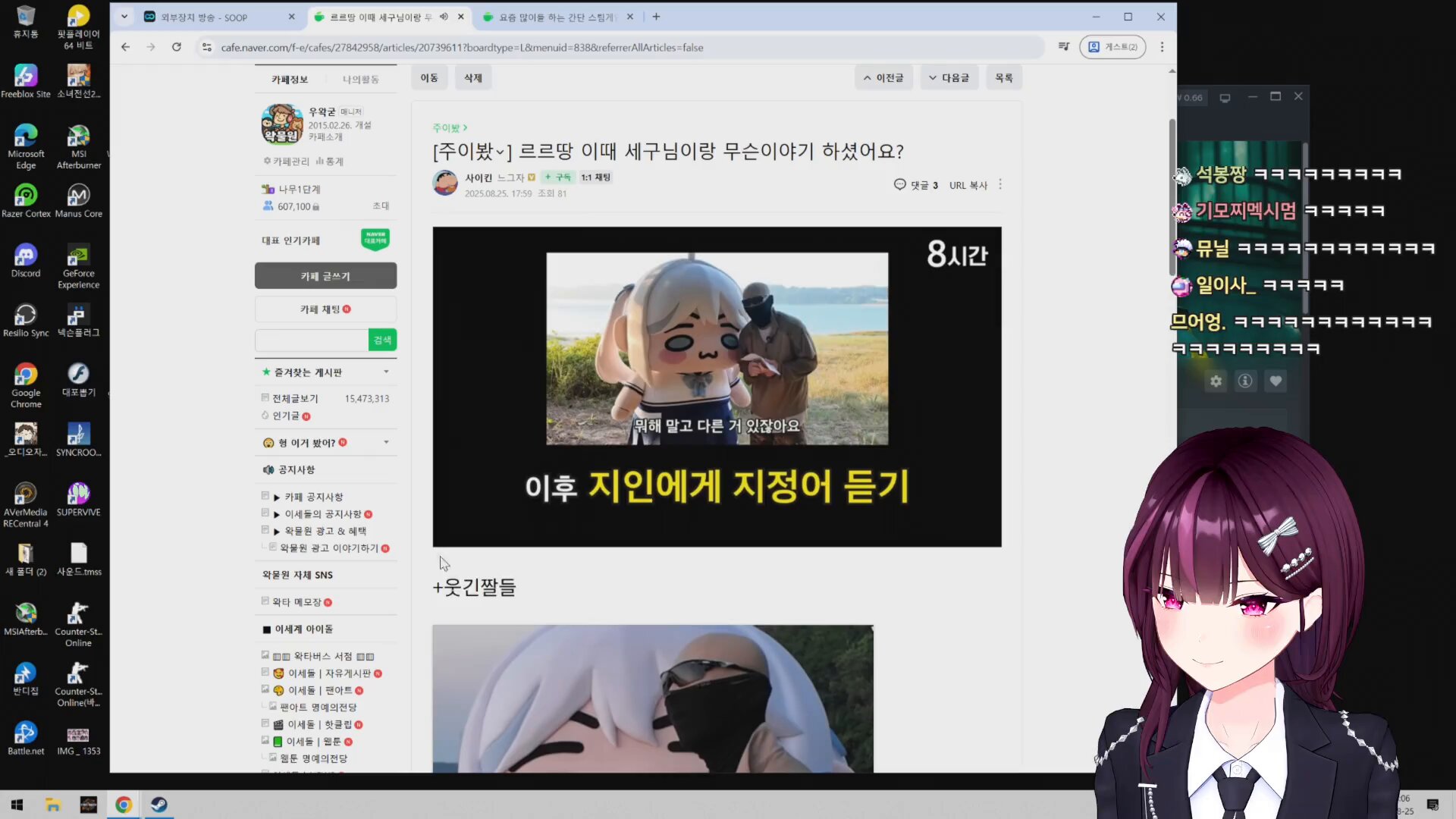Switch to the 외부장치 방송 - SOOP tab
The width and height of the screenshot is (1456, 819).
click(x=205, y=17)
